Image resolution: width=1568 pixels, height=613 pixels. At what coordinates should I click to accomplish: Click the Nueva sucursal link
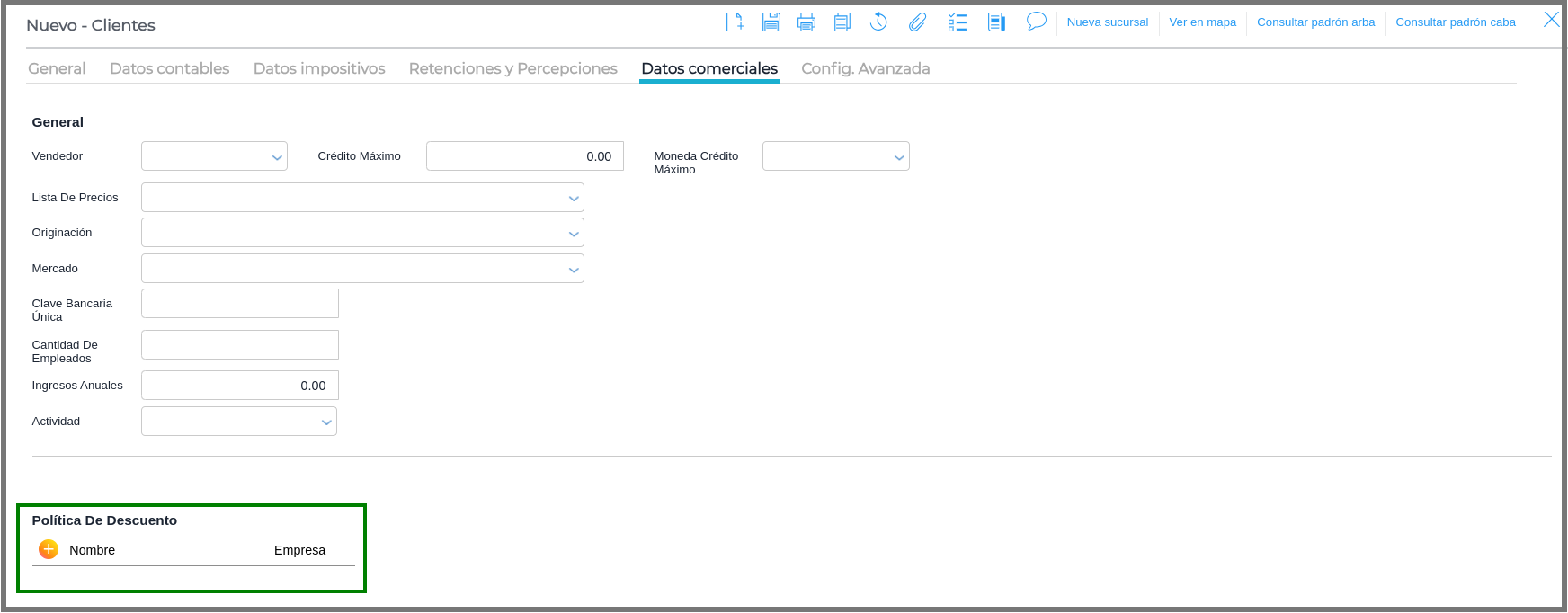click(x=1107, y=22)
